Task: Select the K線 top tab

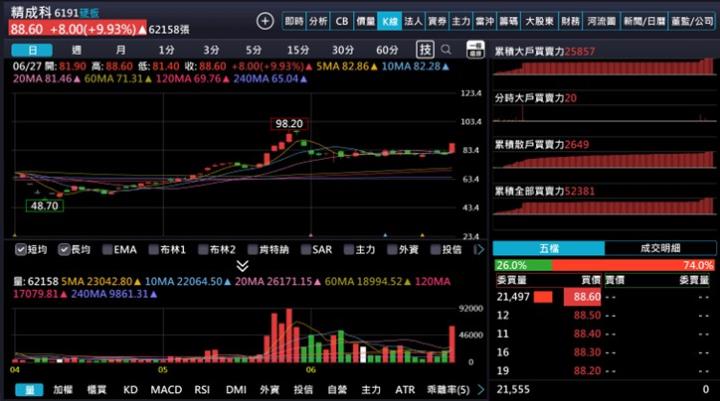Action: (x=389, y=21)
